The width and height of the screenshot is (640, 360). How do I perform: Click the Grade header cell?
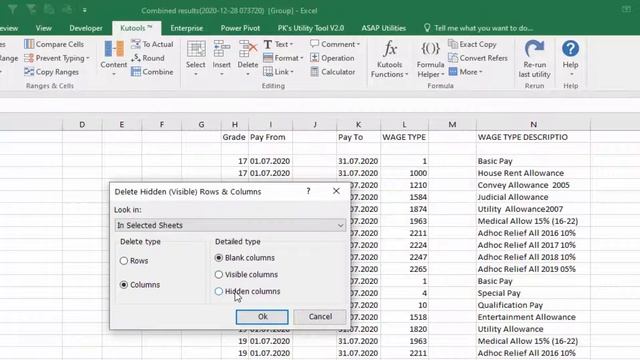tap(234, 137)
